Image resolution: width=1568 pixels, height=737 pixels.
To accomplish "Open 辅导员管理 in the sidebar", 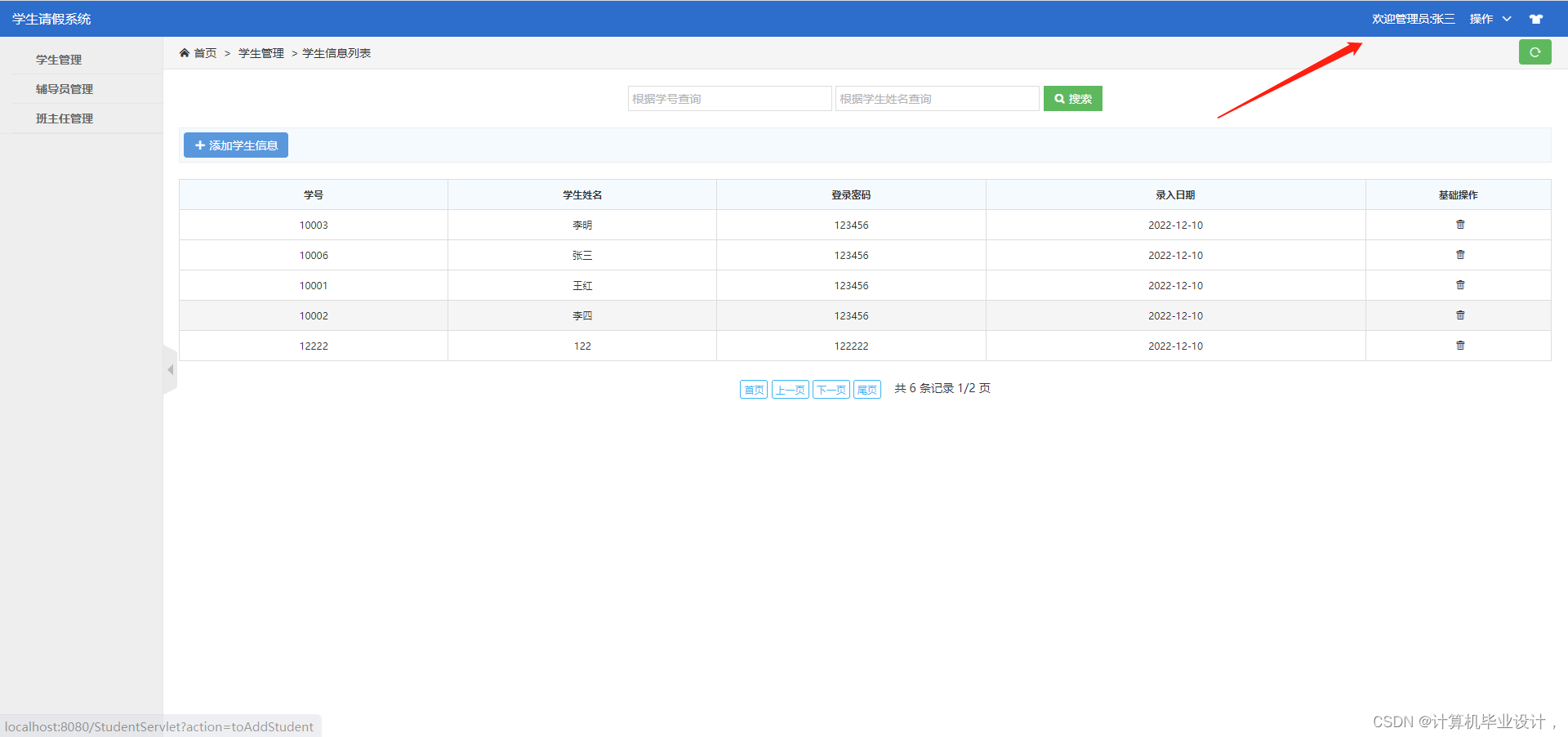I will (x=65, y=89).
